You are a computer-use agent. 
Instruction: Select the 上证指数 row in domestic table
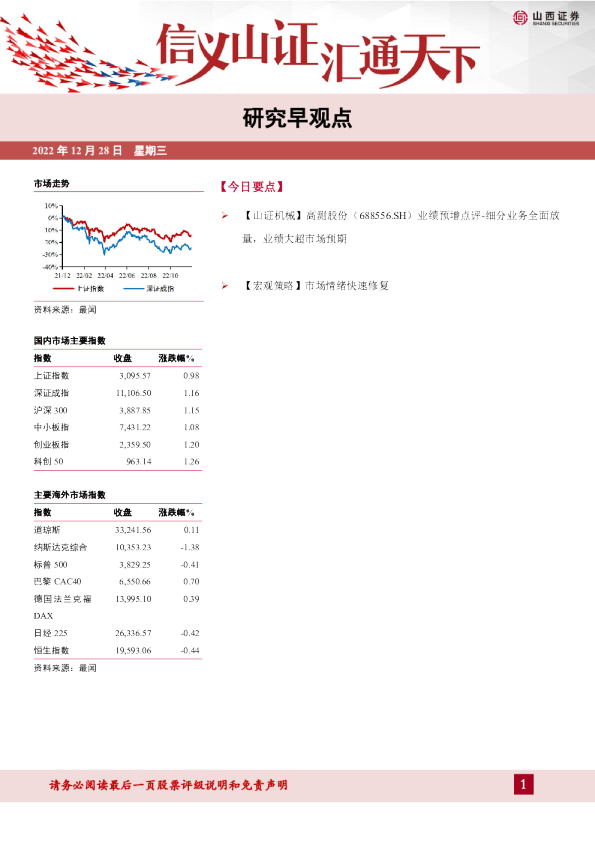[x=117, y=375]
